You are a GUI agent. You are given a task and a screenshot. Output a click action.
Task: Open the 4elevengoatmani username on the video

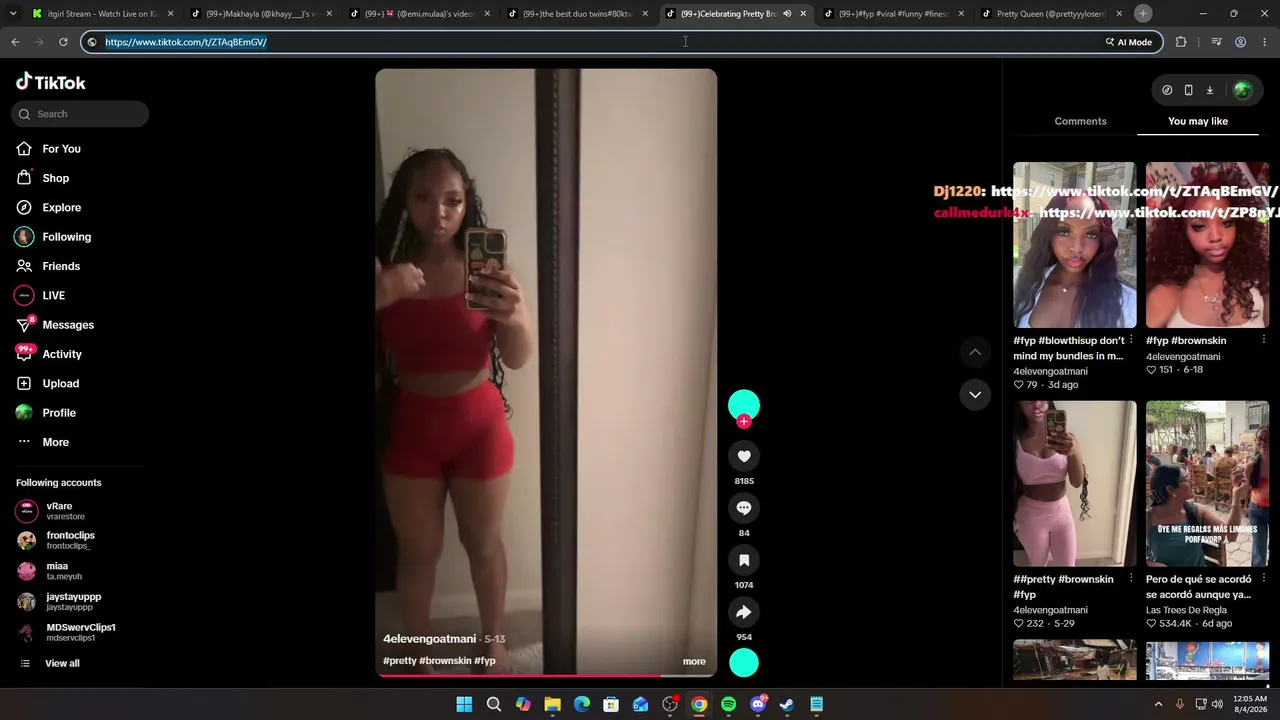[x=430, y=639]
